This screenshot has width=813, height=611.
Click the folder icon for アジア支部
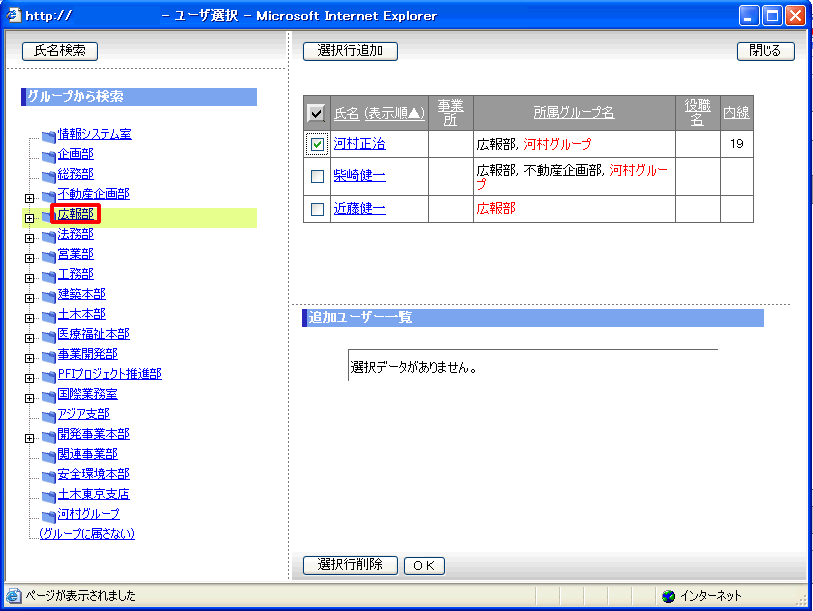pos(48,415)
